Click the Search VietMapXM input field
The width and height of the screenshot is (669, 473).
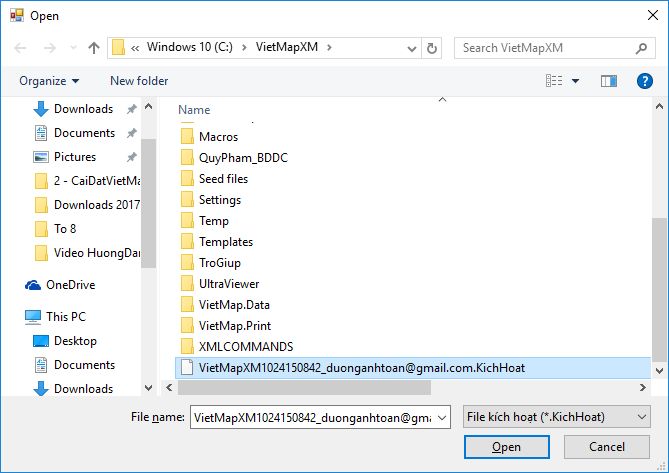coord(543,47)
